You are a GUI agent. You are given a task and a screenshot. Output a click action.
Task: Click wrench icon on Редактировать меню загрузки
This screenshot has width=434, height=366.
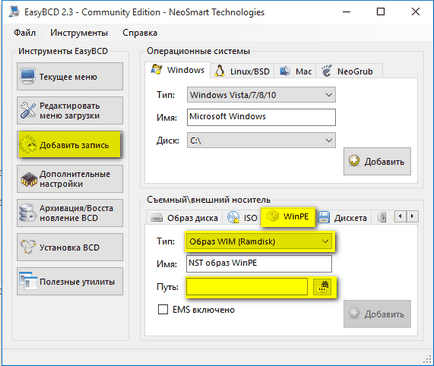tap(28, 111)
